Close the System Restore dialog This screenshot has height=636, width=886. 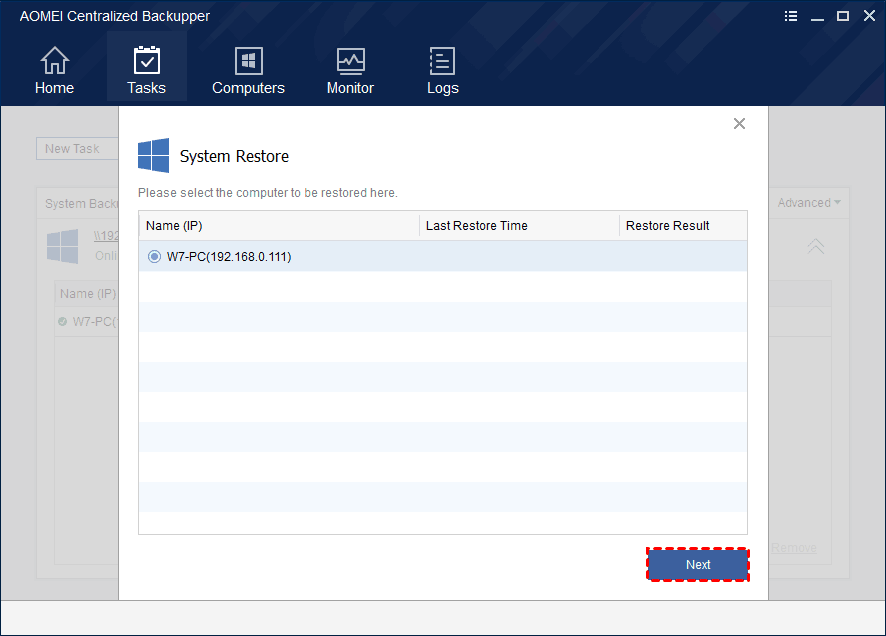click(739, 124)
